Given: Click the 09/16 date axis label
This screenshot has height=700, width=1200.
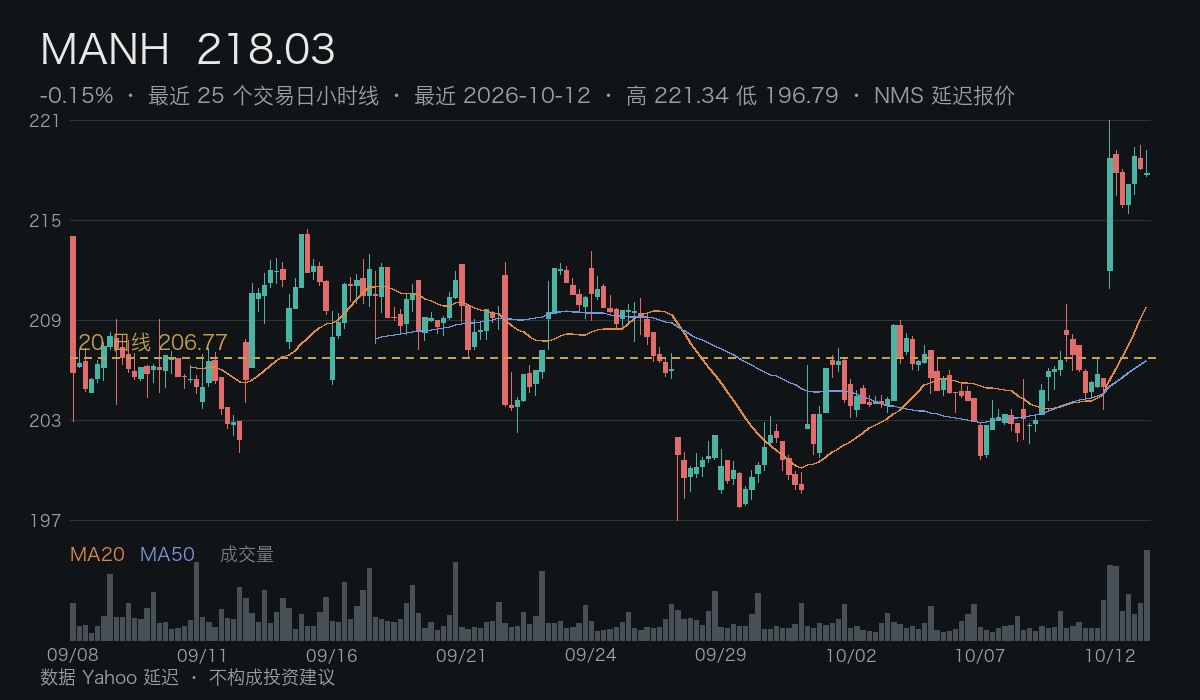Looking at the screenshot, I should (332, 656).
